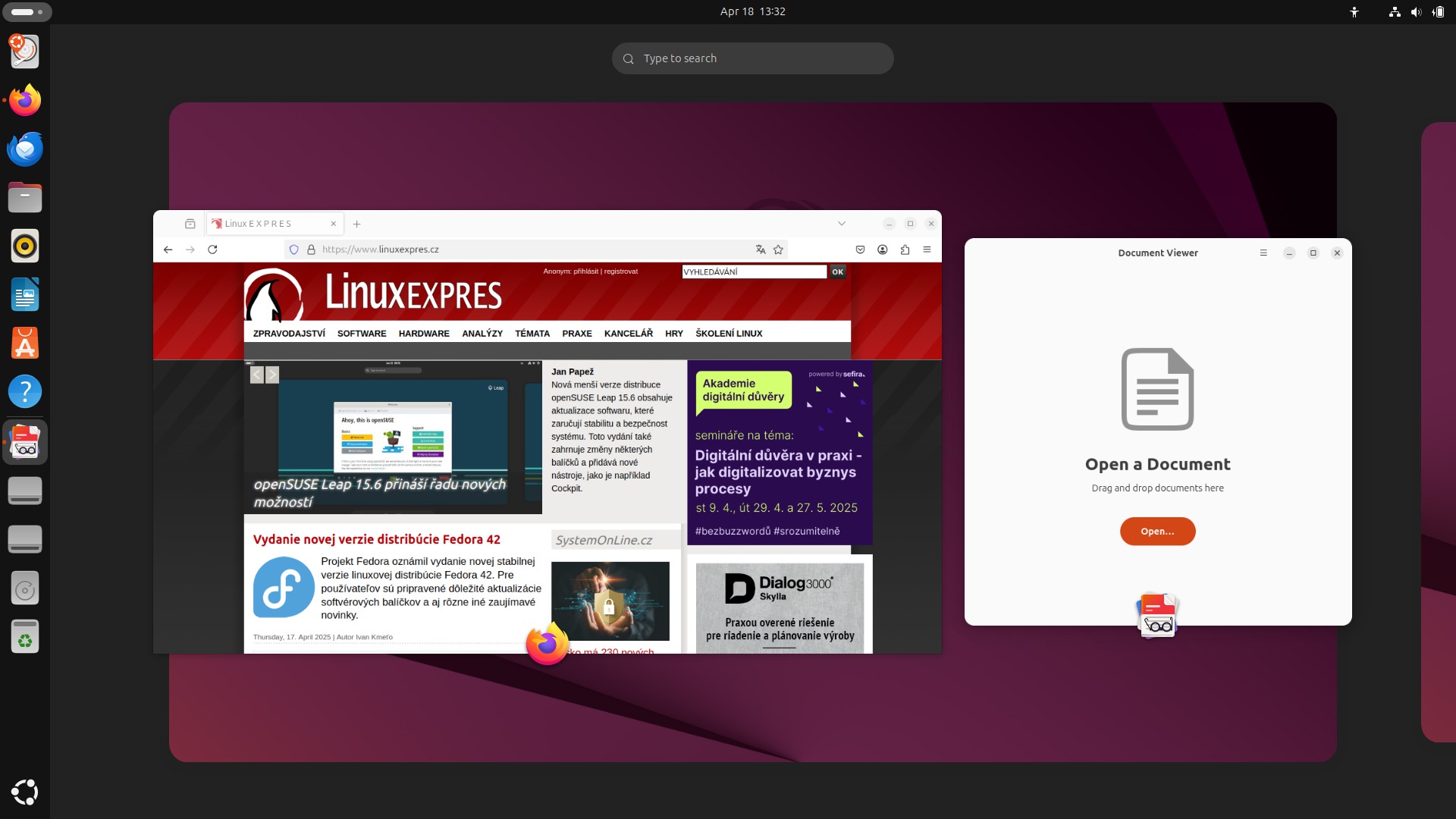Click Firefox forward arrow button
The height and width of the screenshot is (819, 1456).
(x=190, y=249)
